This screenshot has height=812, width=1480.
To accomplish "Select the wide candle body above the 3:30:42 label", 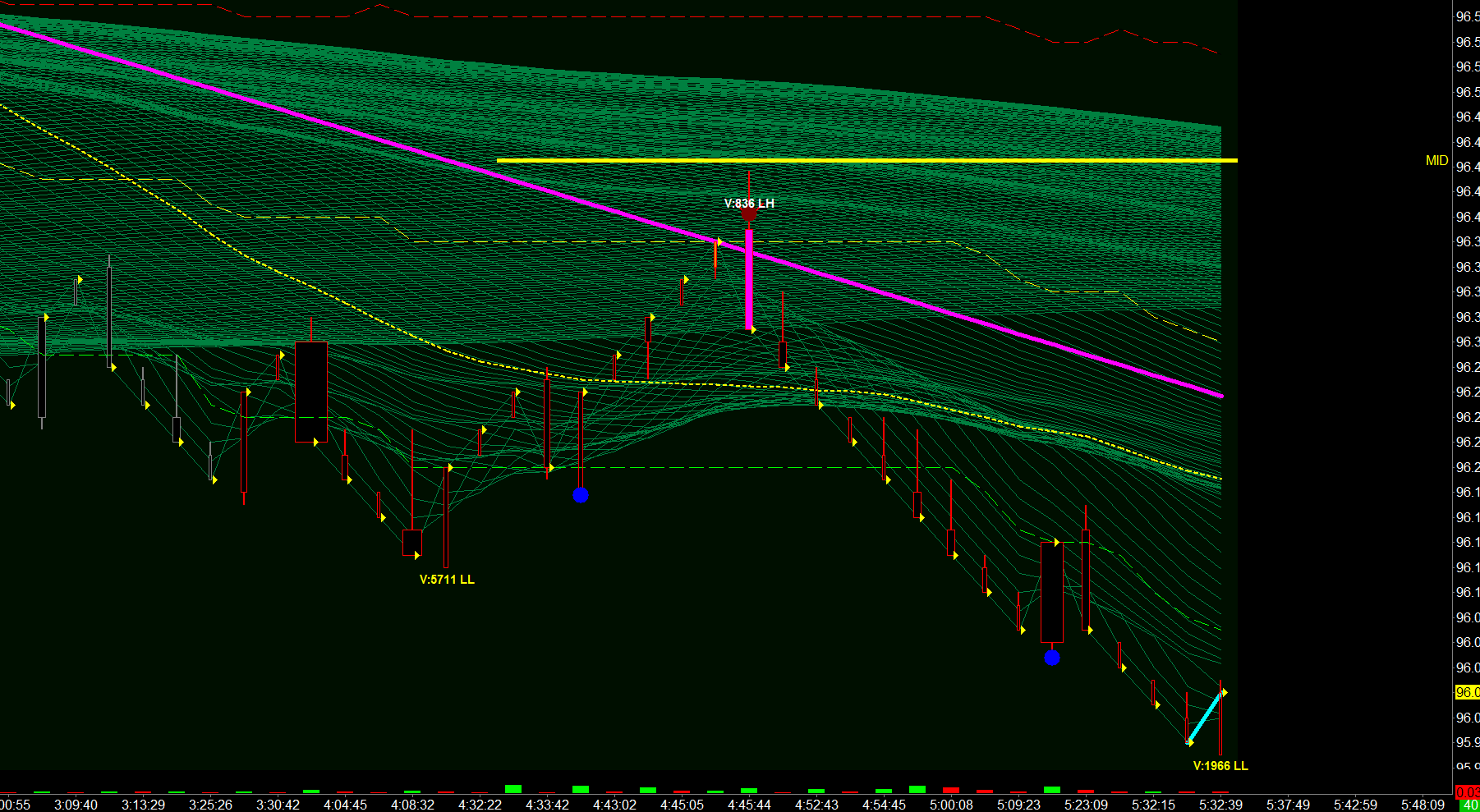I will coord(311,392).
